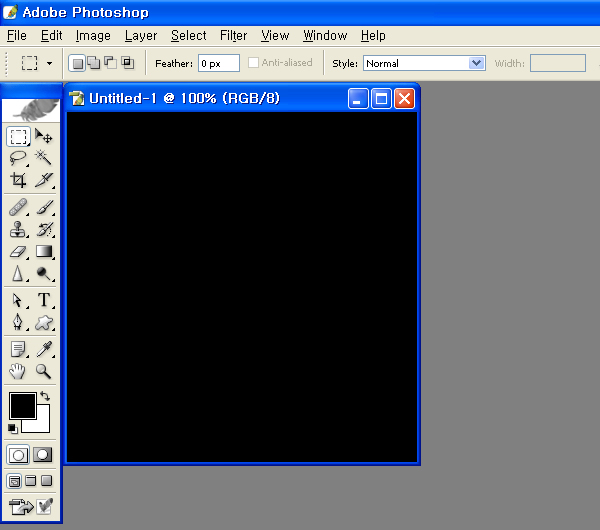Select the Magic Wand tool

click(x=43, y=158)
